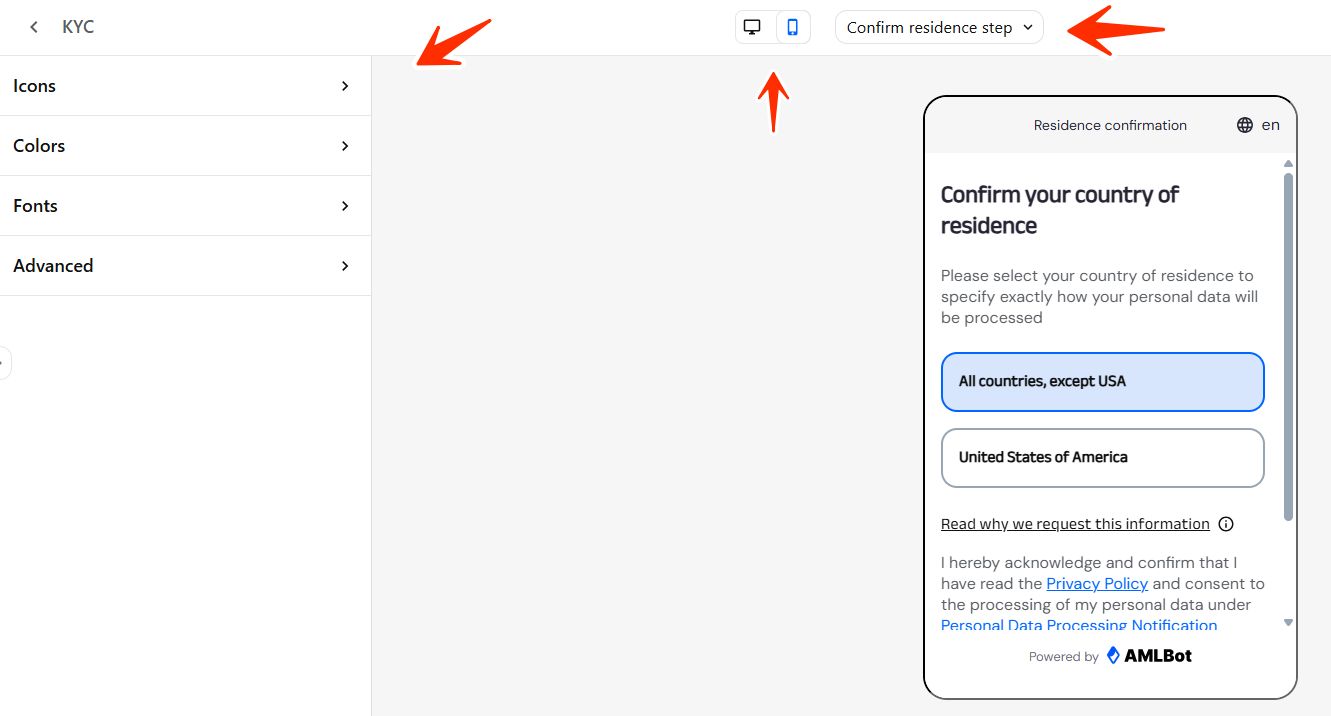1331x716 pixels.
Task: Select 'United States of America' option
Action: tap(1102, 458)
